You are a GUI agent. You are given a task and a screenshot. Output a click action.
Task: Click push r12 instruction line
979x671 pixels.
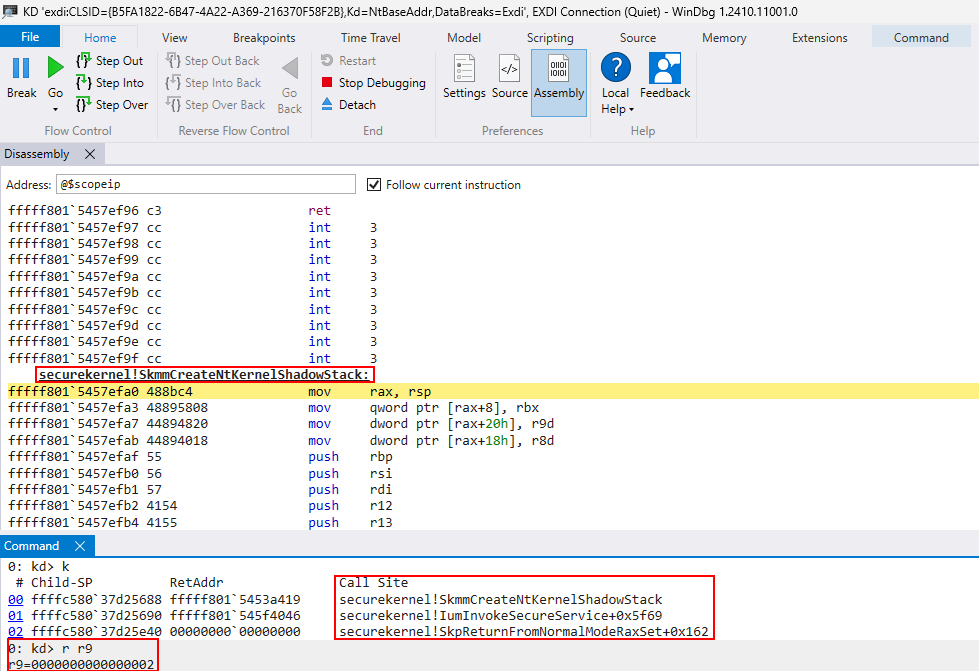click(200, 506)
